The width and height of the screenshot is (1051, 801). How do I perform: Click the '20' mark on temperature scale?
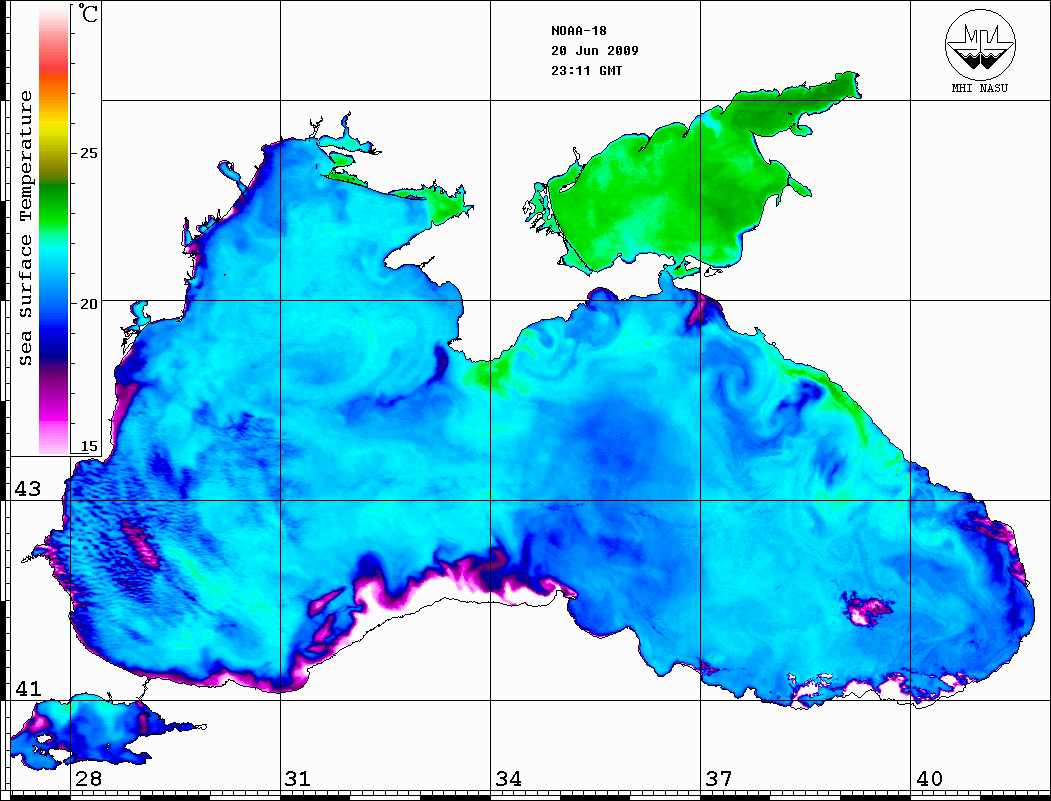tap(88, 304)
